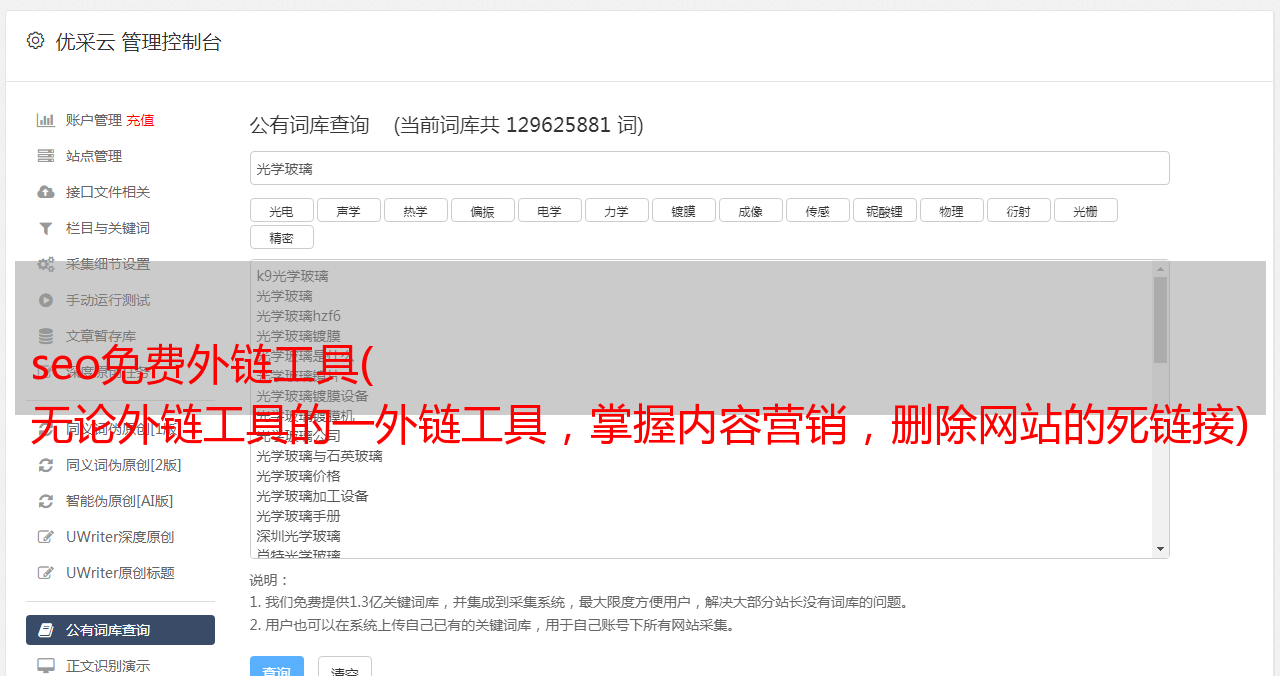Click the database icon for 文章暂存库

[46, 336]
